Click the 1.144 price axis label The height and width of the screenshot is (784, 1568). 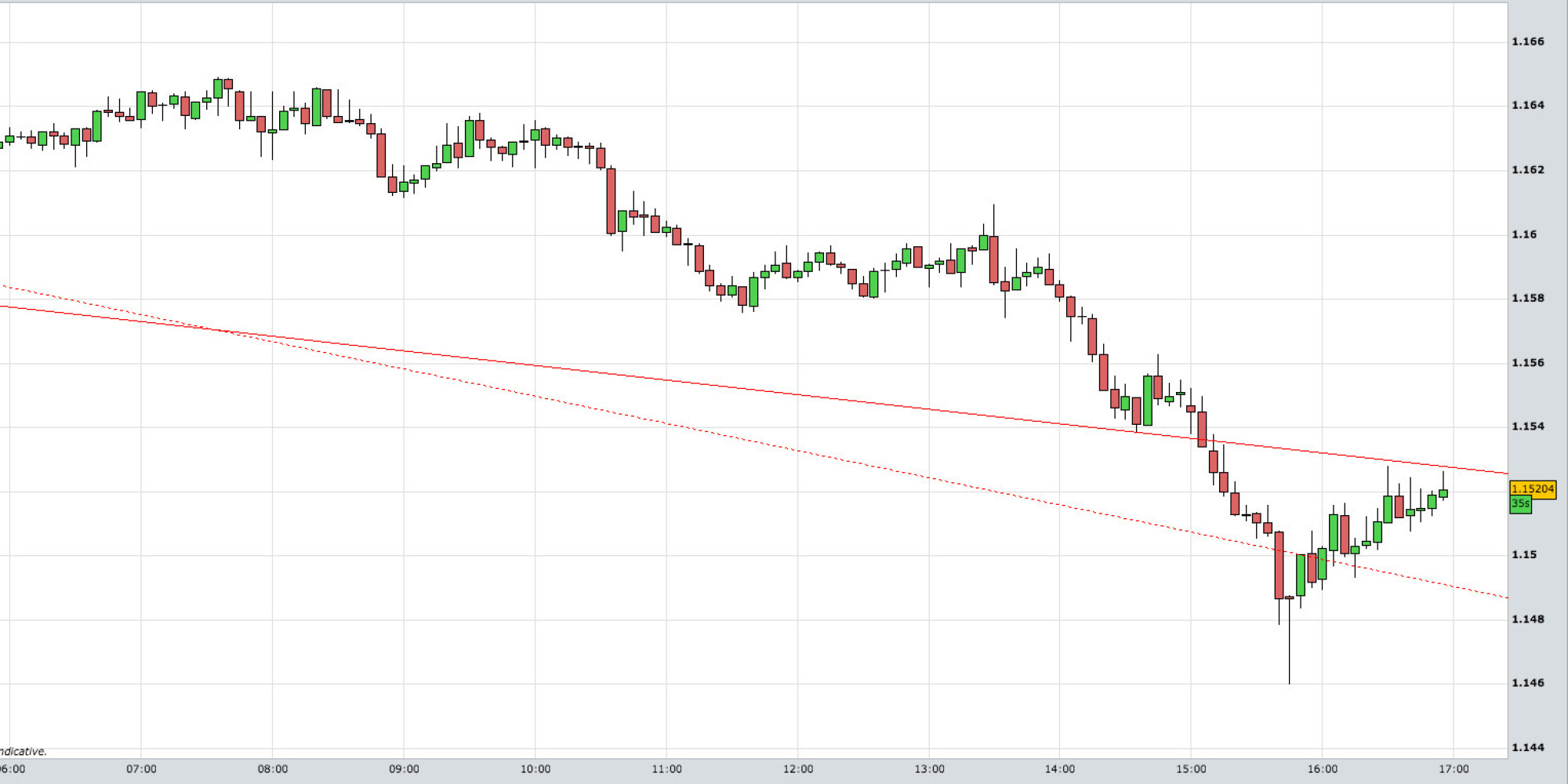pyautogui.click(x=1528, y=748)
